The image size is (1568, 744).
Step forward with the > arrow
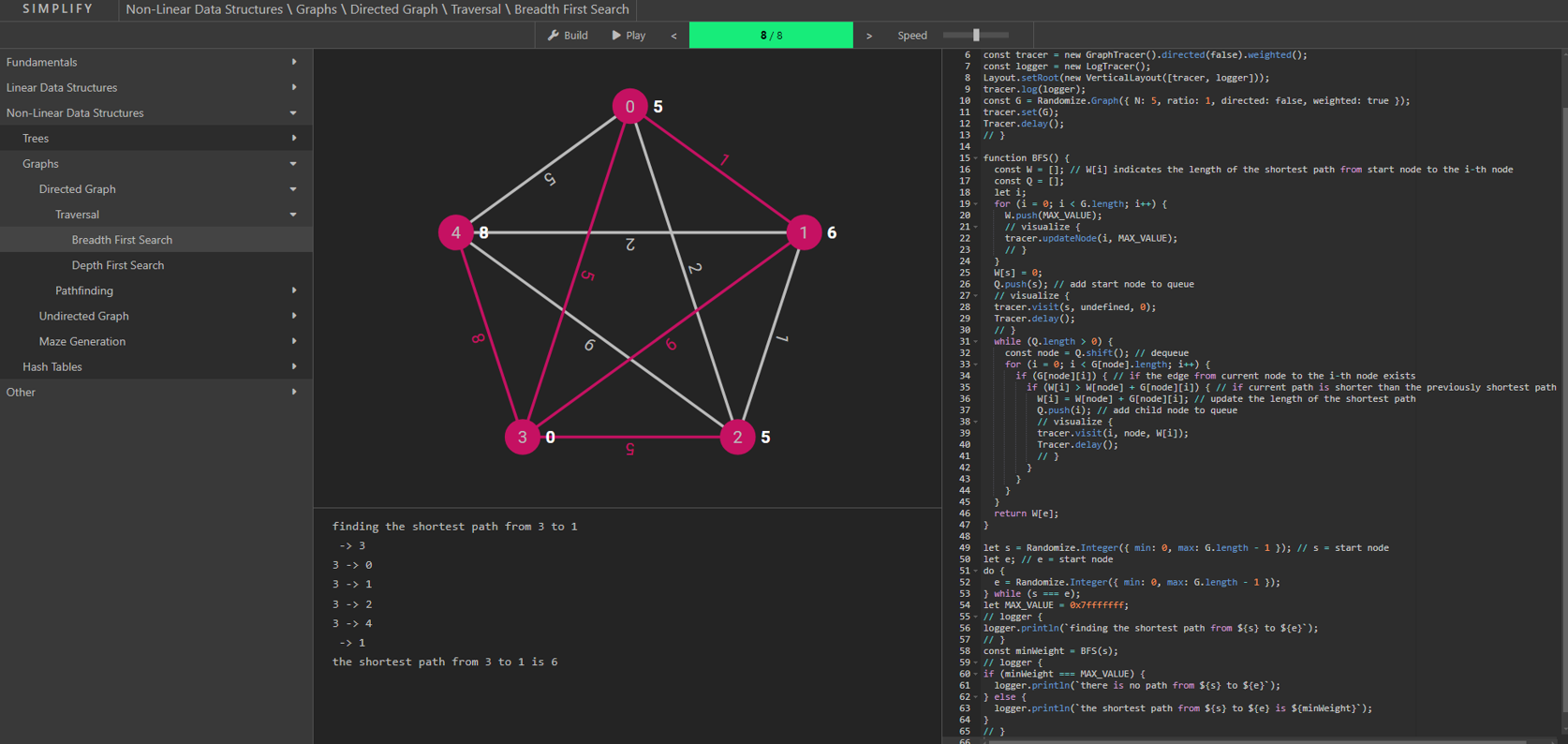pyautogui.click(x=869, y=36)
